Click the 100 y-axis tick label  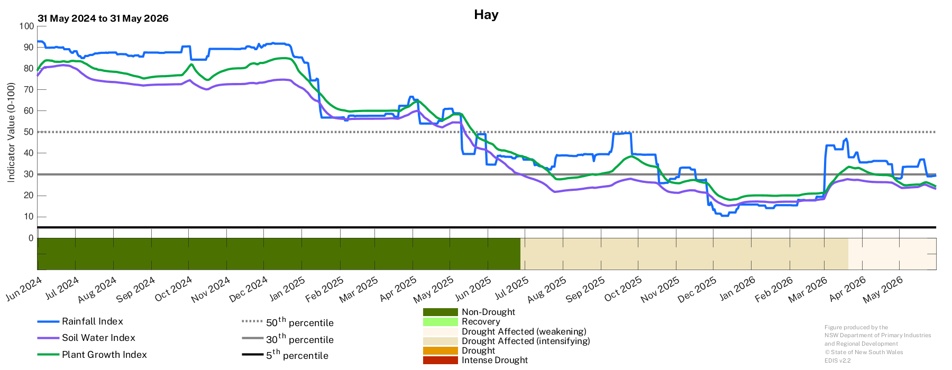coord(27,26)
